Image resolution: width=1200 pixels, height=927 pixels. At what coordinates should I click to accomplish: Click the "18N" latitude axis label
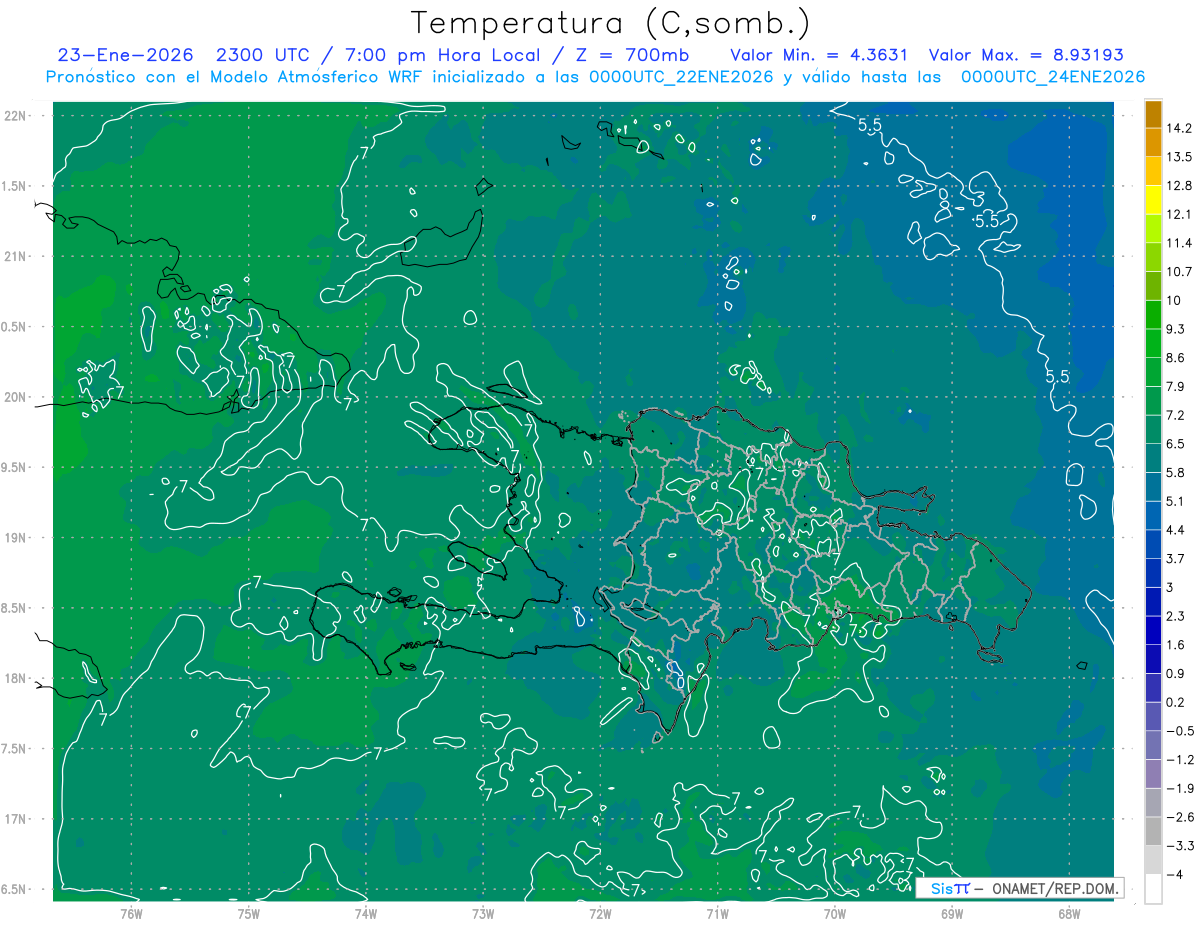[17, 679]
